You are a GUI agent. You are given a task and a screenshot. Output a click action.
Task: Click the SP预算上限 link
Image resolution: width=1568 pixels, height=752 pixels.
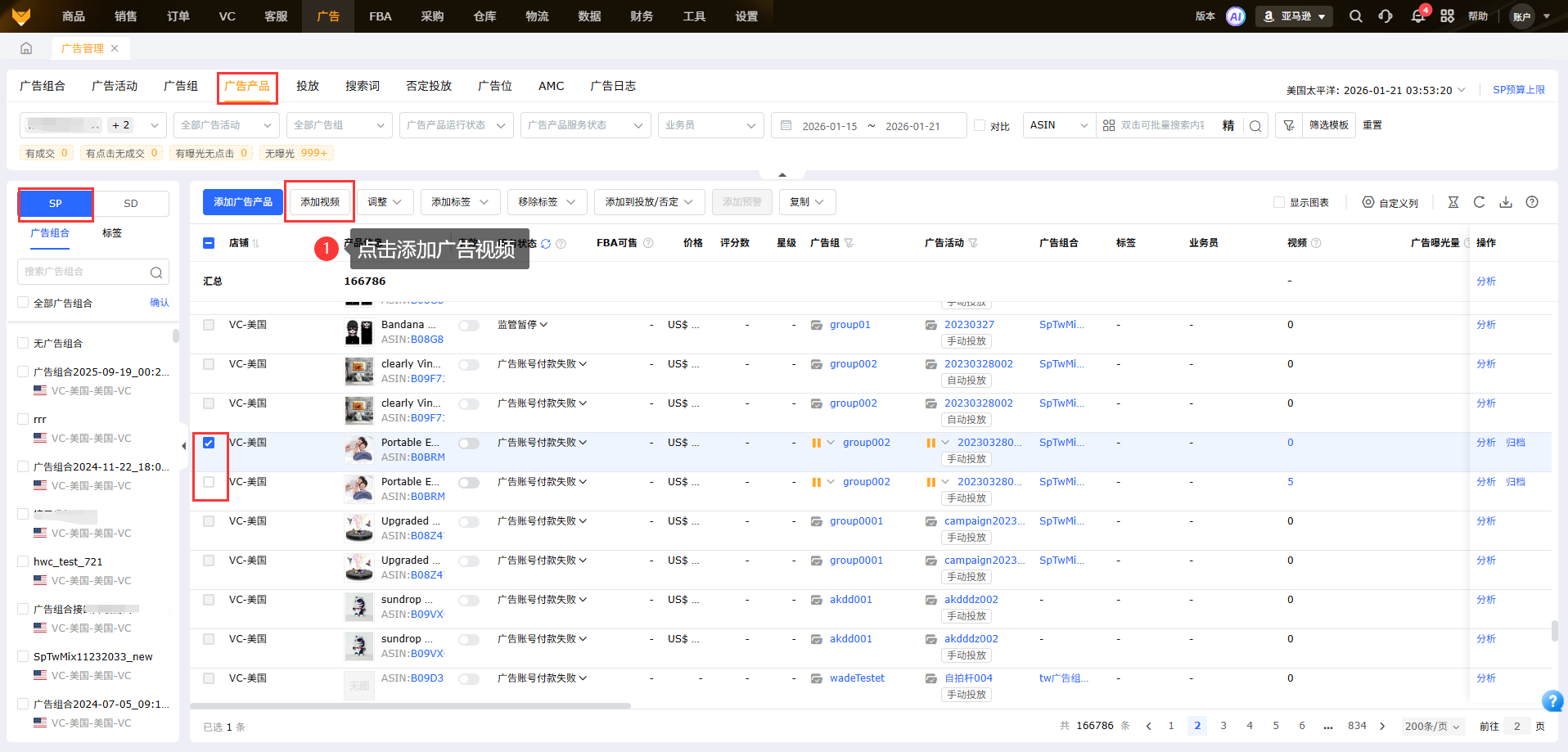coord(1518,90)
